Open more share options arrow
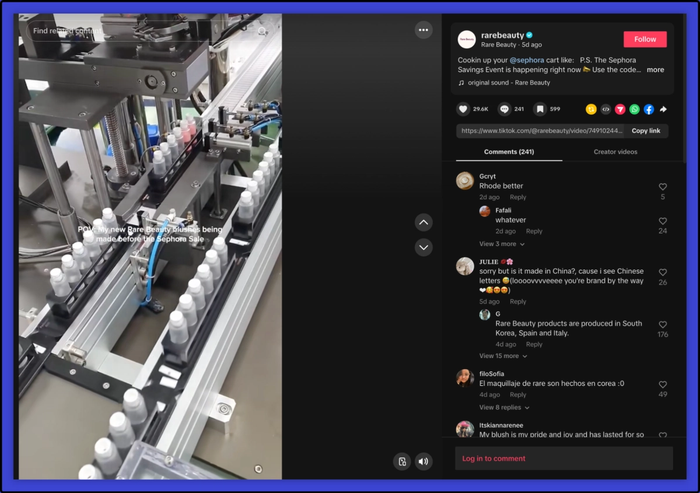The width and height of the screenshot is (700, 493). (663, 109)
